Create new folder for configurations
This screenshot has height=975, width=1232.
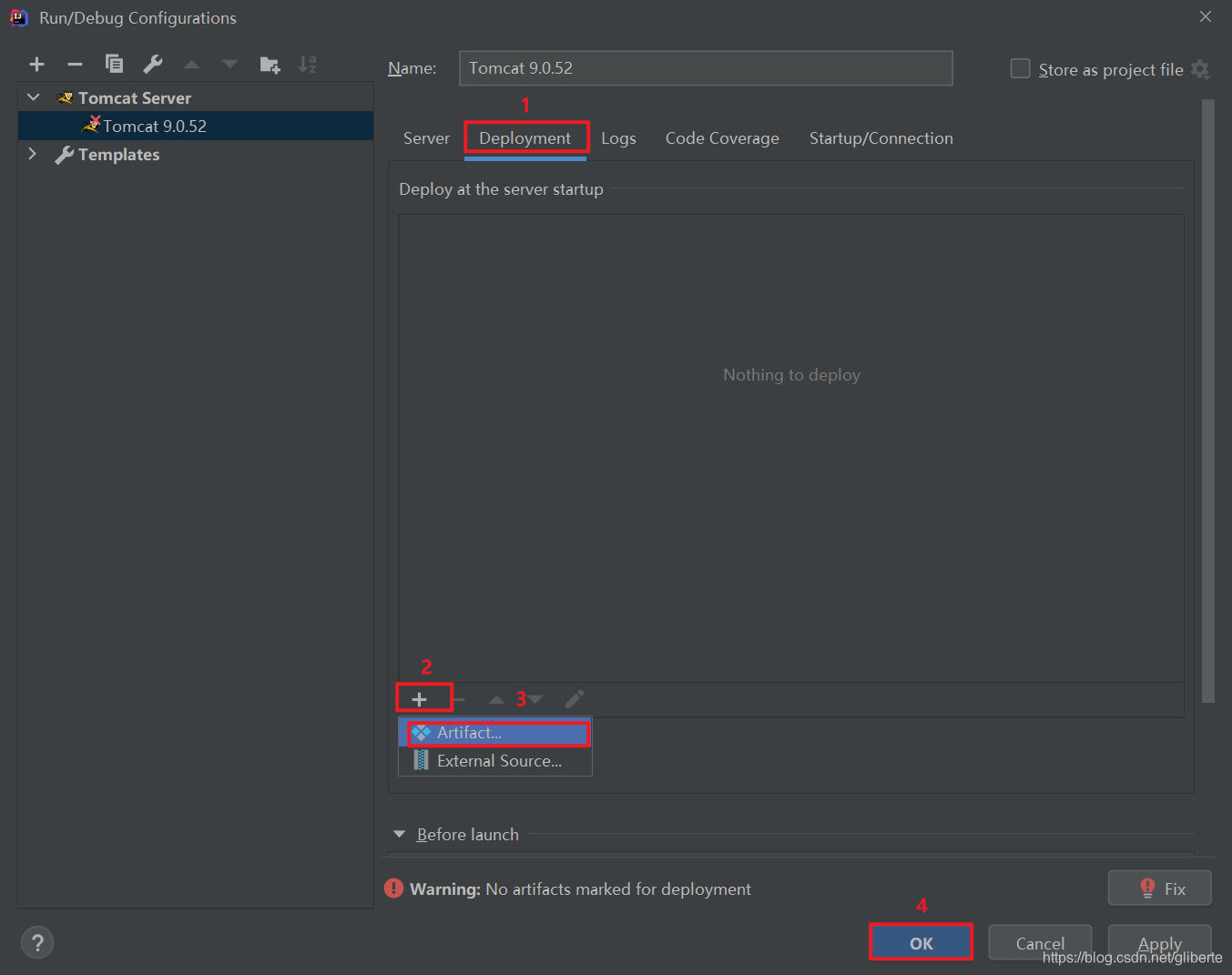pyautogui.click(x=270, y=64)
